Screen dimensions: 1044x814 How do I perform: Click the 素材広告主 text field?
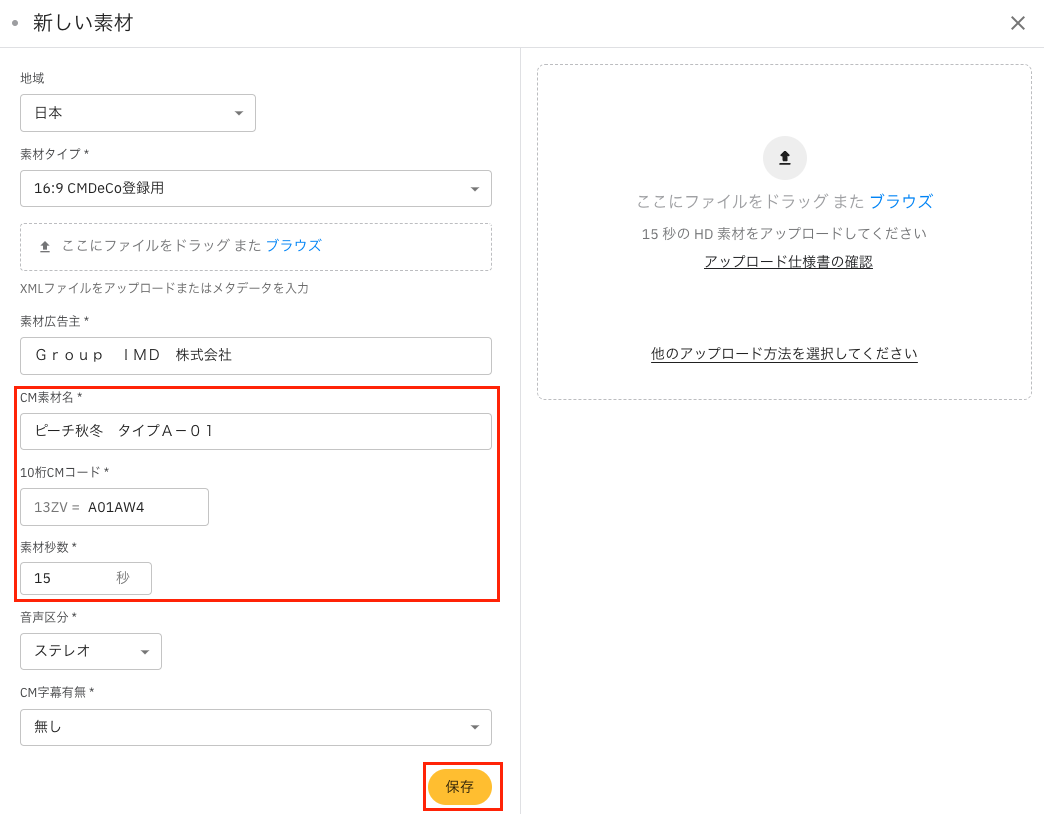coord(256,355)
